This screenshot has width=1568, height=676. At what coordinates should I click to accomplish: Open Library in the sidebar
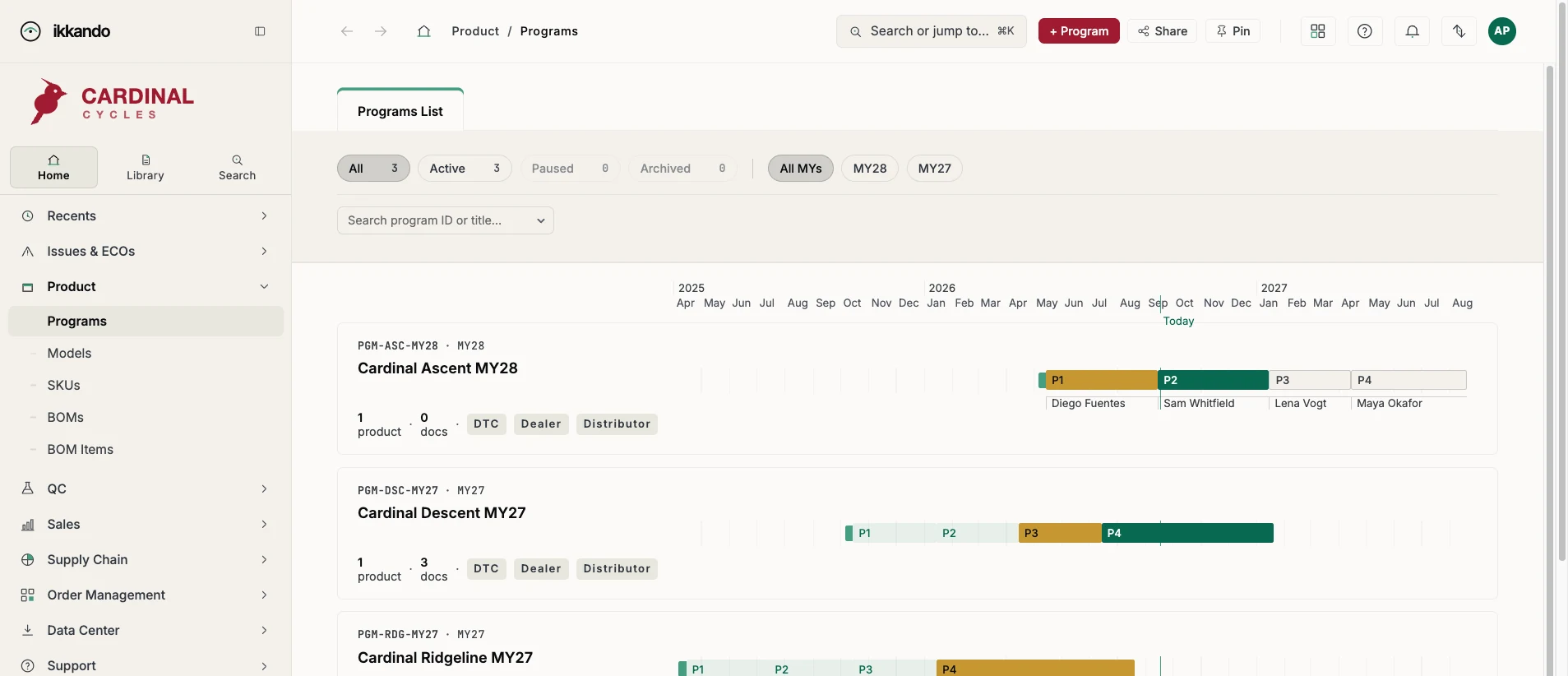click(146, 168)
